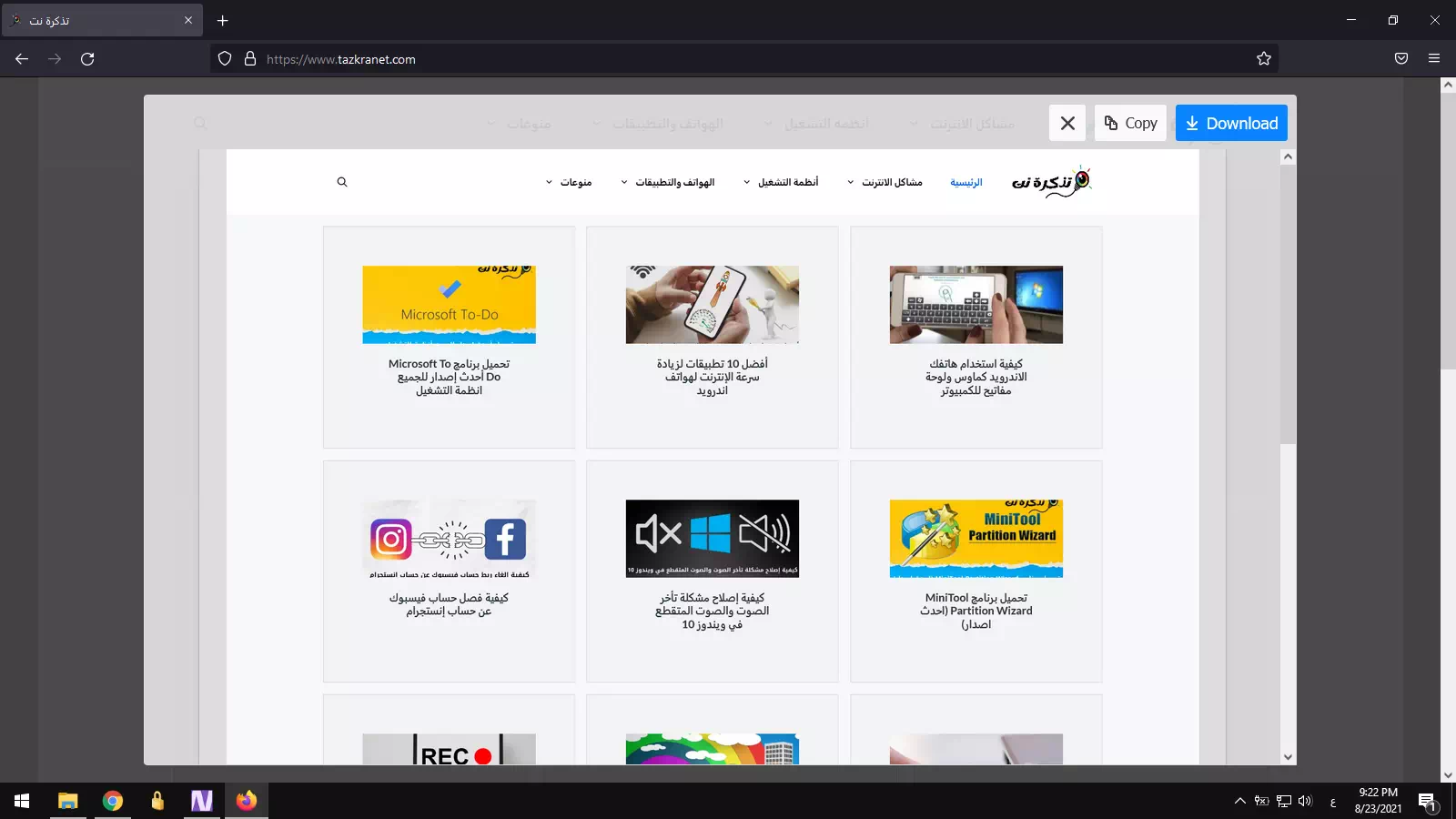Click the Copy screenshot button
The height and width of the screenshot is (819, 1456).
(x=1130, y=123)
